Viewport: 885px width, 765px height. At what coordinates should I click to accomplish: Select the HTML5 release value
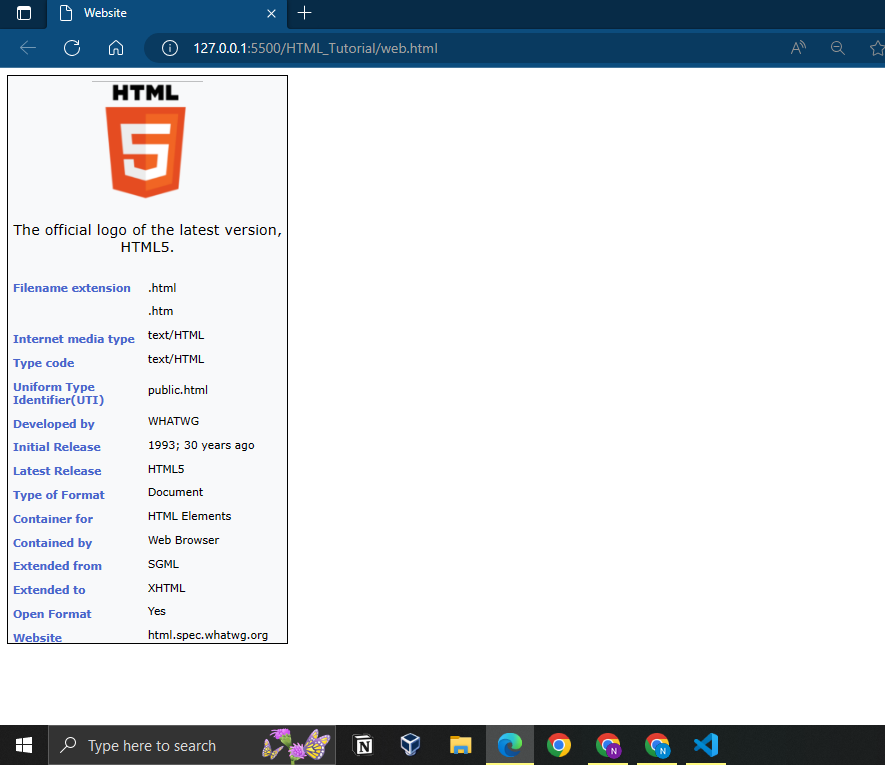[166, 469]
